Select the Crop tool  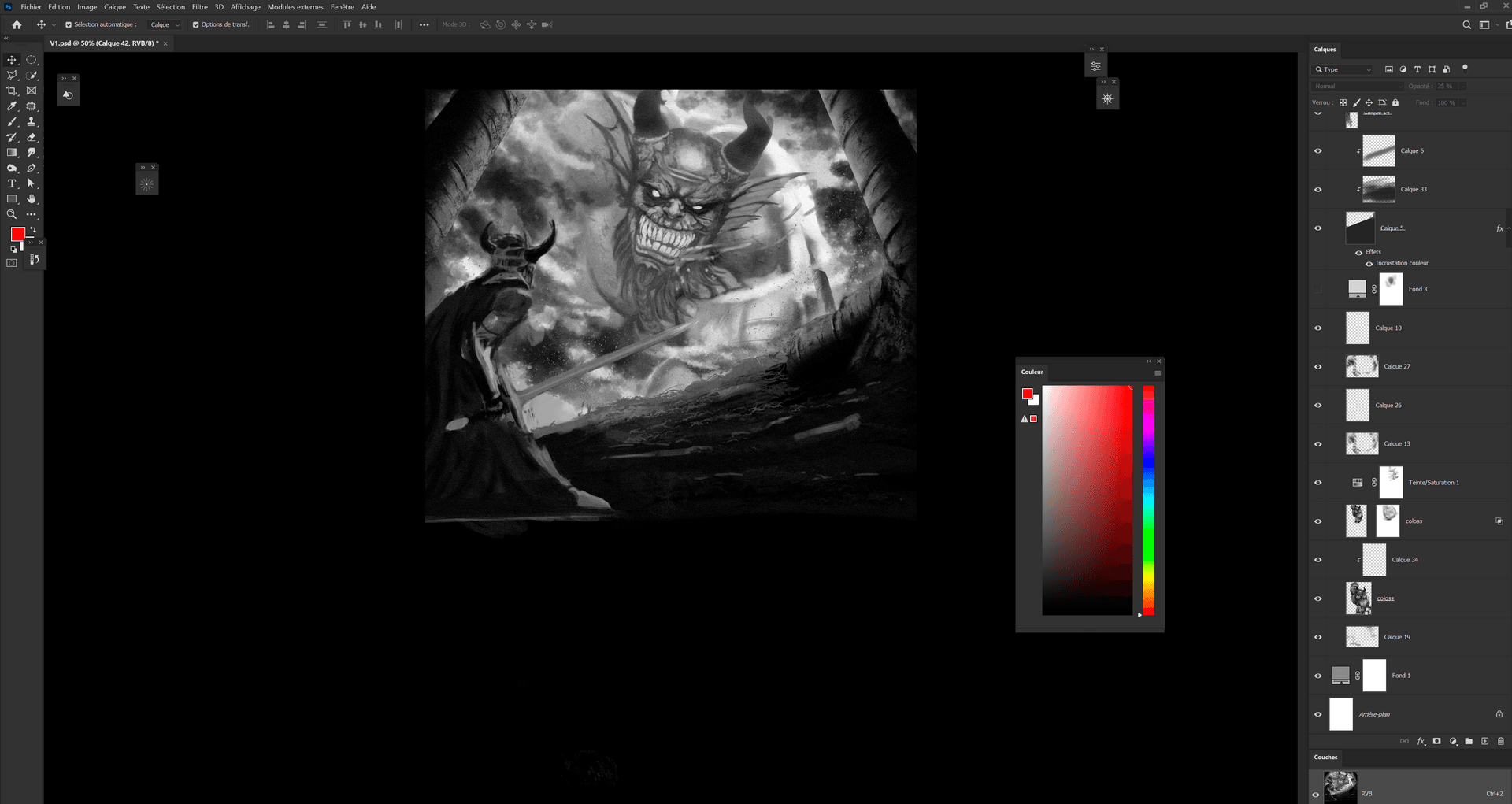(12, 91)
